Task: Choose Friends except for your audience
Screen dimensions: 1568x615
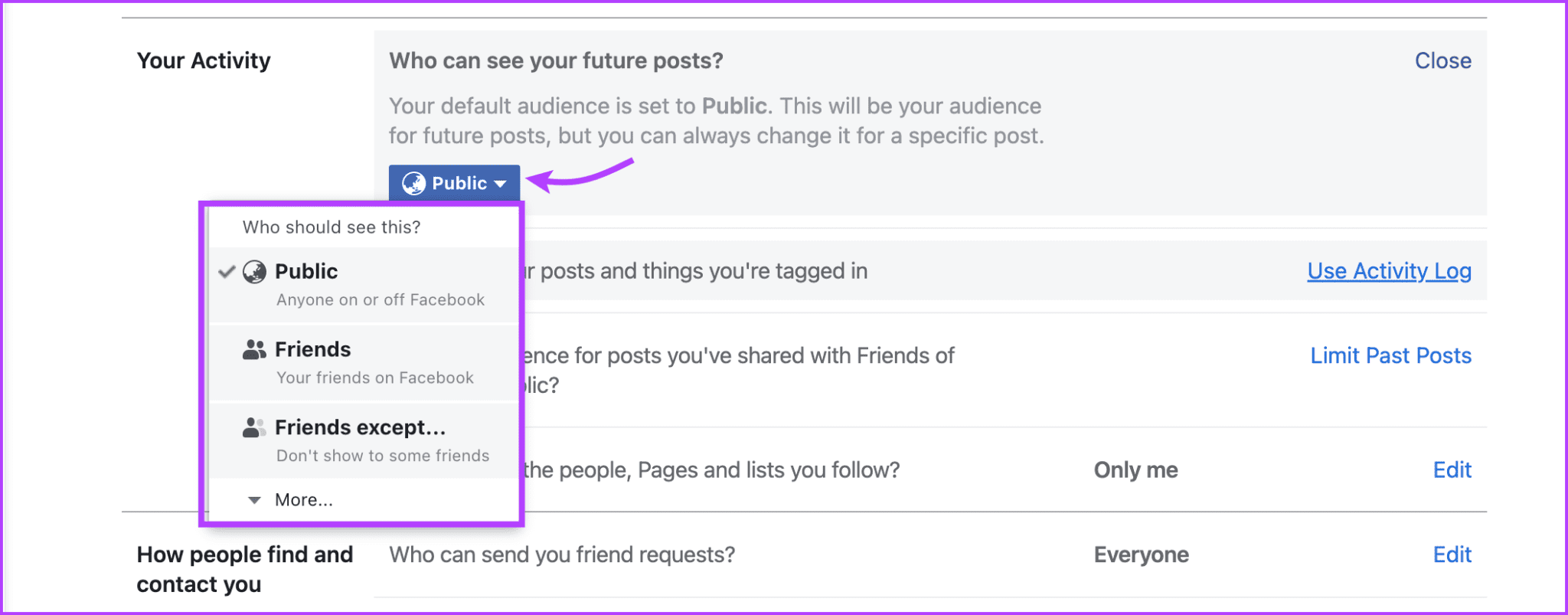Action: [360, 427]
